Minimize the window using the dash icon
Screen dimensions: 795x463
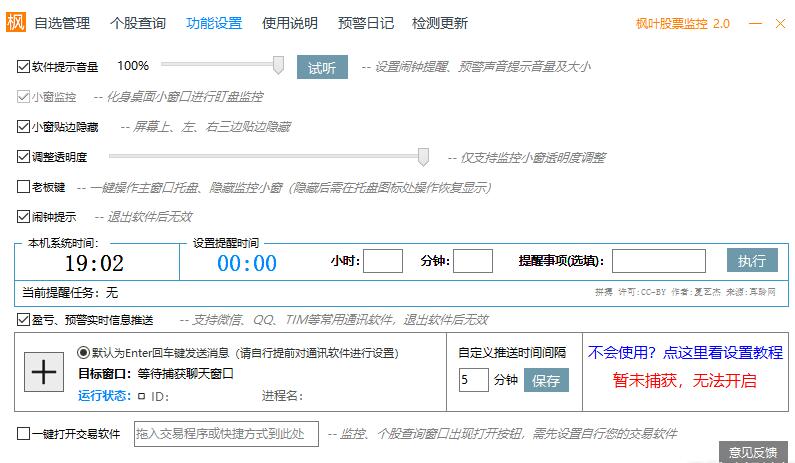pos(754,23)
